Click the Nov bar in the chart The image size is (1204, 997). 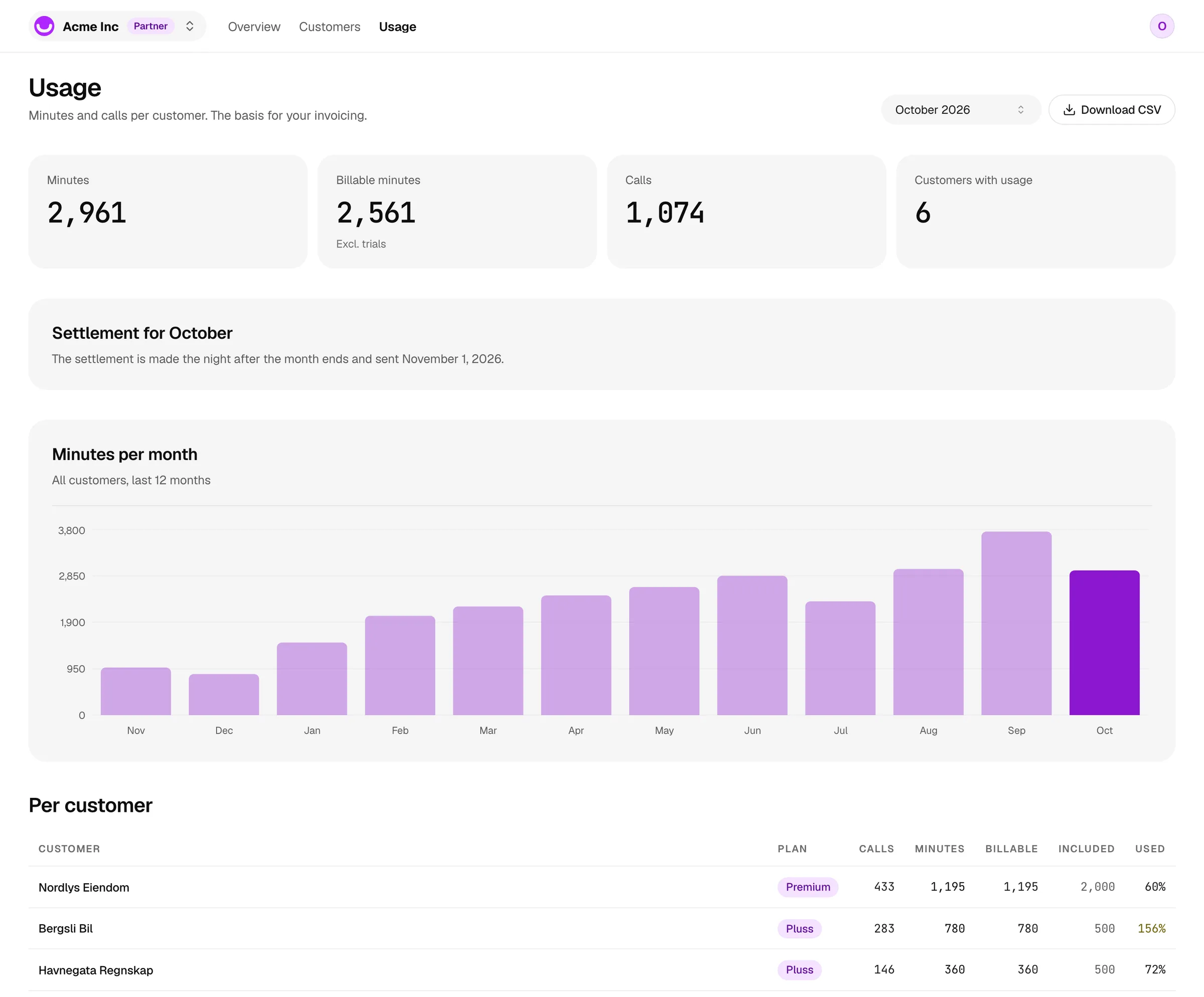pyautogui.click(x=136, y=691)
